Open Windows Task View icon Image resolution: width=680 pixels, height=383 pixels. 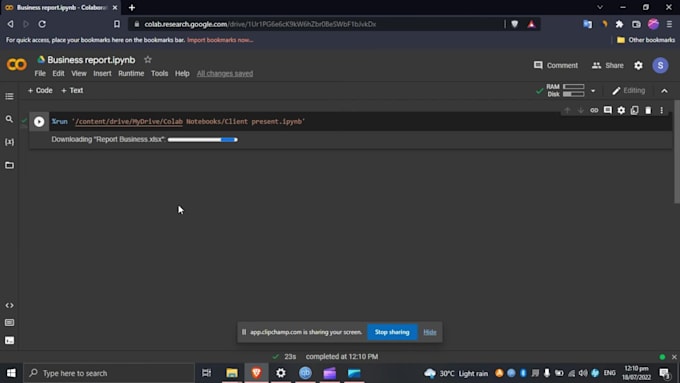207,373
